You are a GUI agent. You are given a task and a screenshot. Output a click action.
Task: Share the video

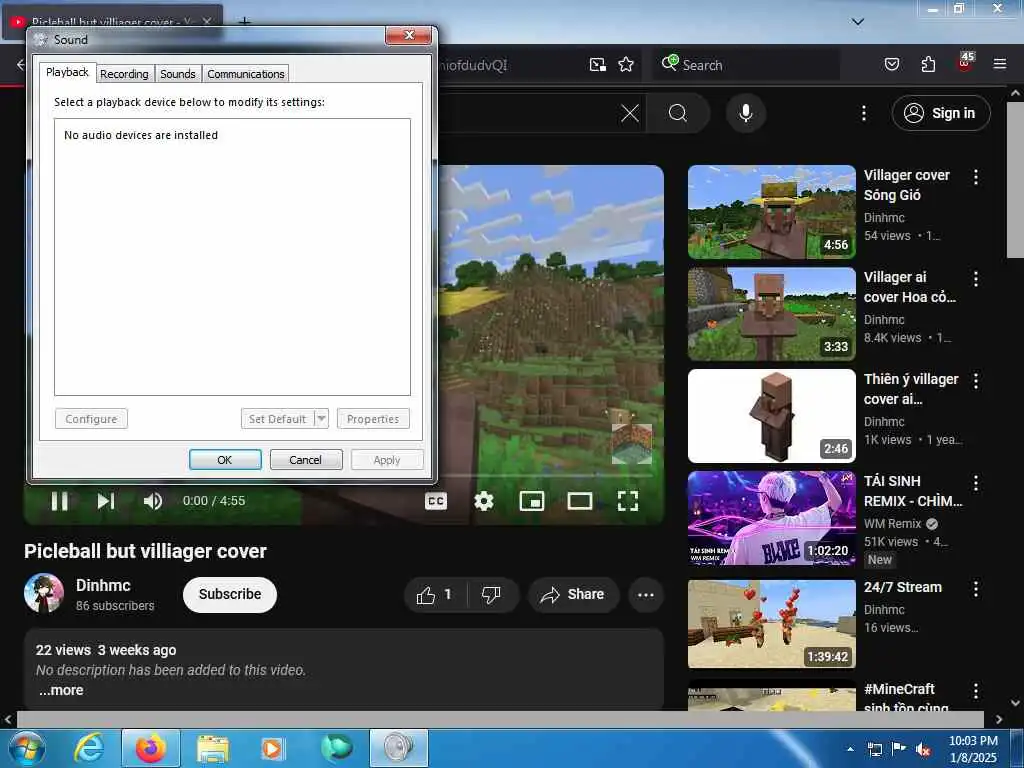573,594
